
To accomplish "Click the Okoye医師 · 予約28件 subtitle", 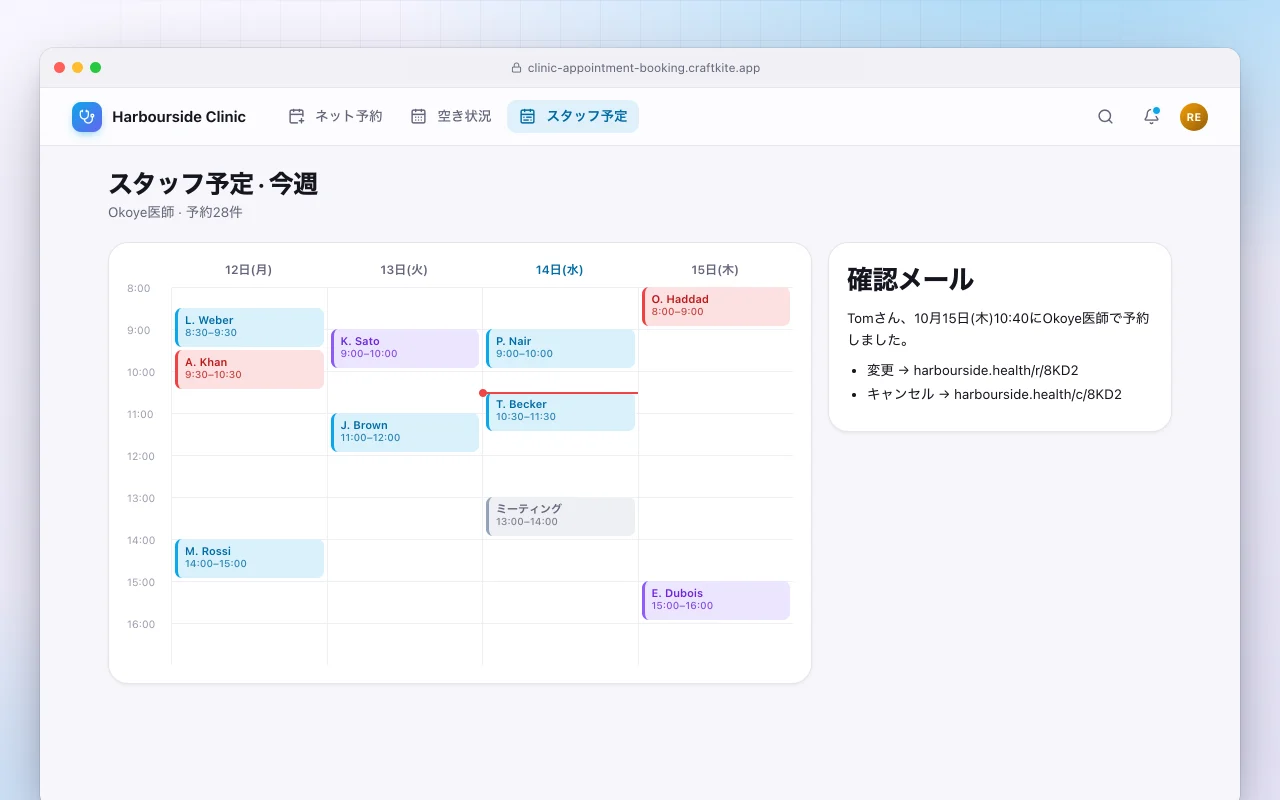I will click(x=175, y=213).
